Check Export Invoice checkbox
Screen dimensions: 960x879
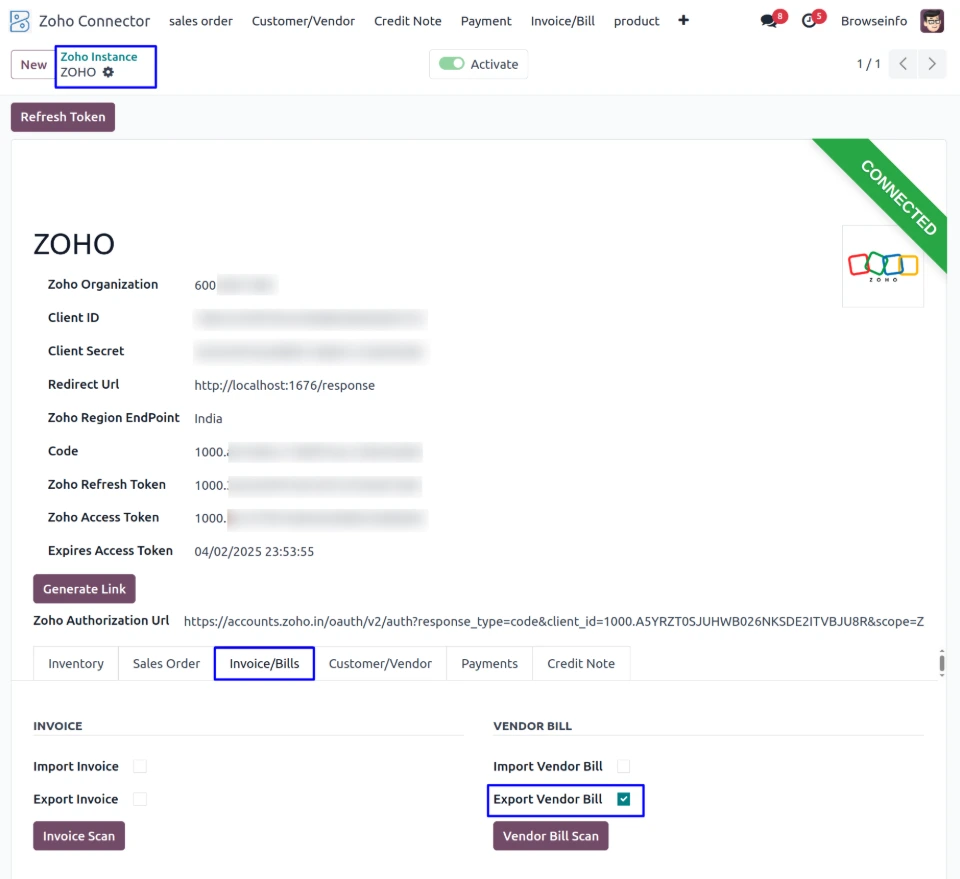click(140, 799)
